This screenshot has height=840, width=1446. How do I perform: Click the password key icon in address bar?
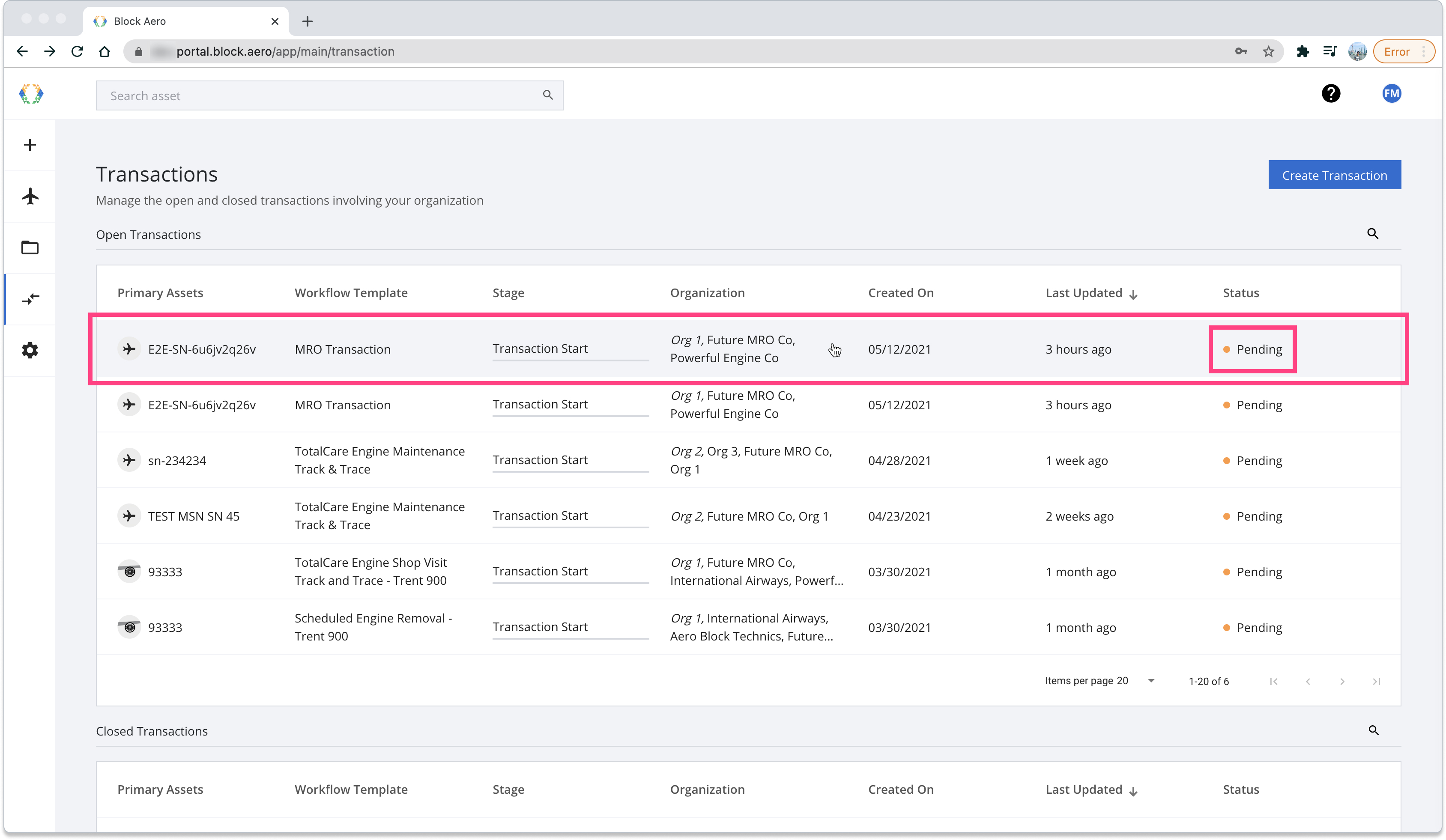[x=1241, y=52]
